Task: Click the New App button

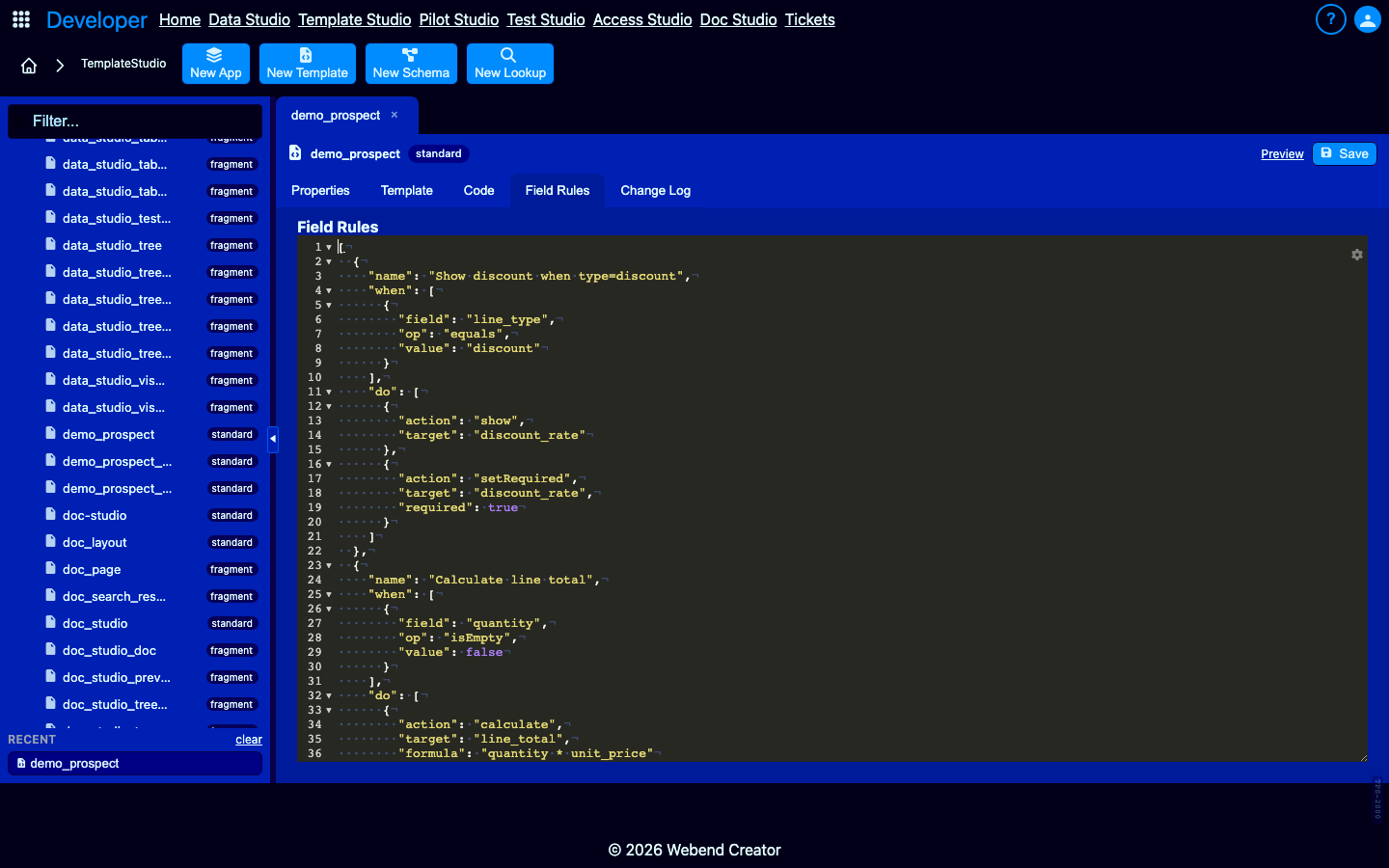Action: pos(216,64)
